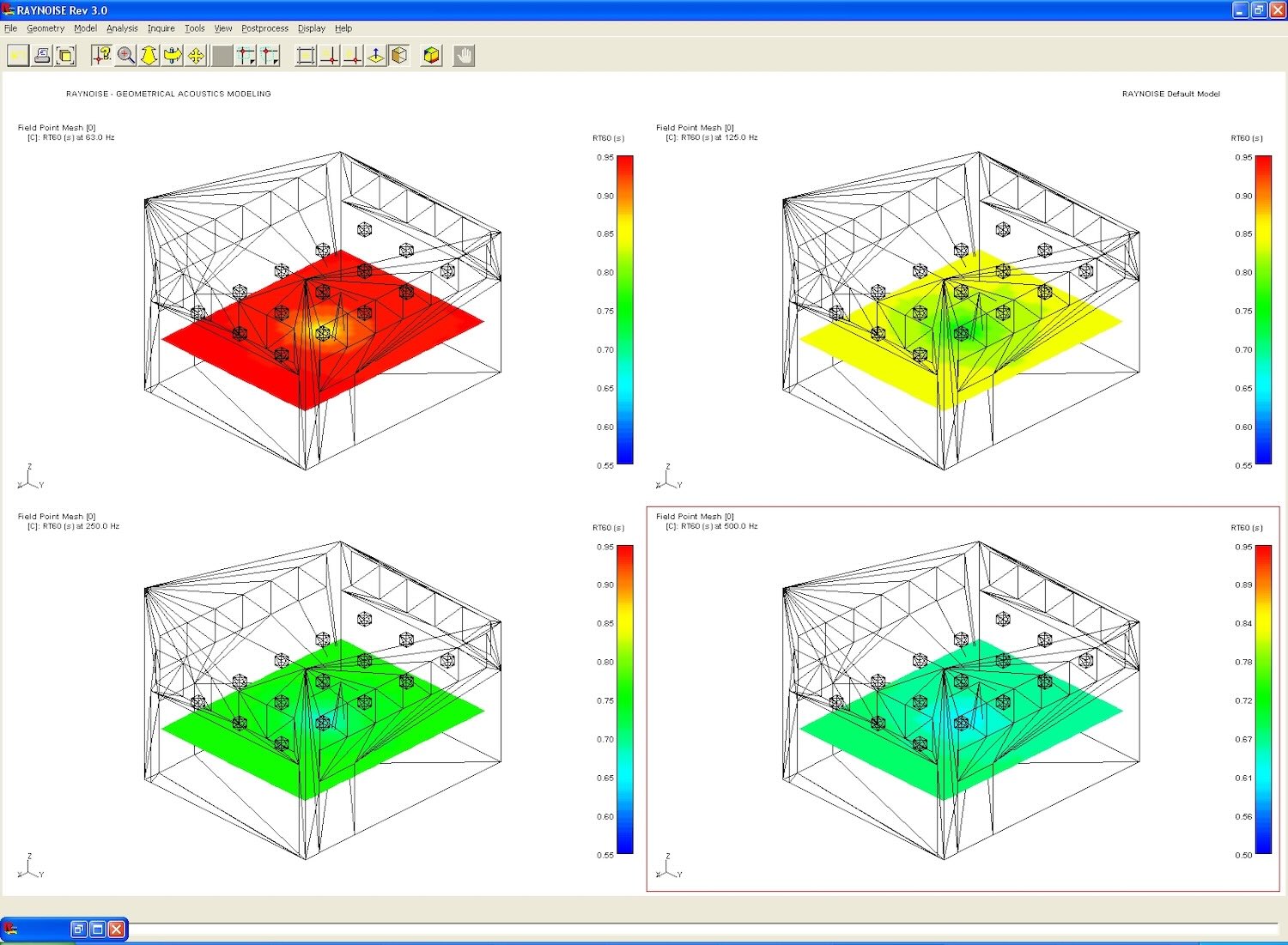Image resolution: width=1288 pixels, height=945 pixels.
Task: Click the blue up-arrow plane view button
Action: (x=376, y=56)
